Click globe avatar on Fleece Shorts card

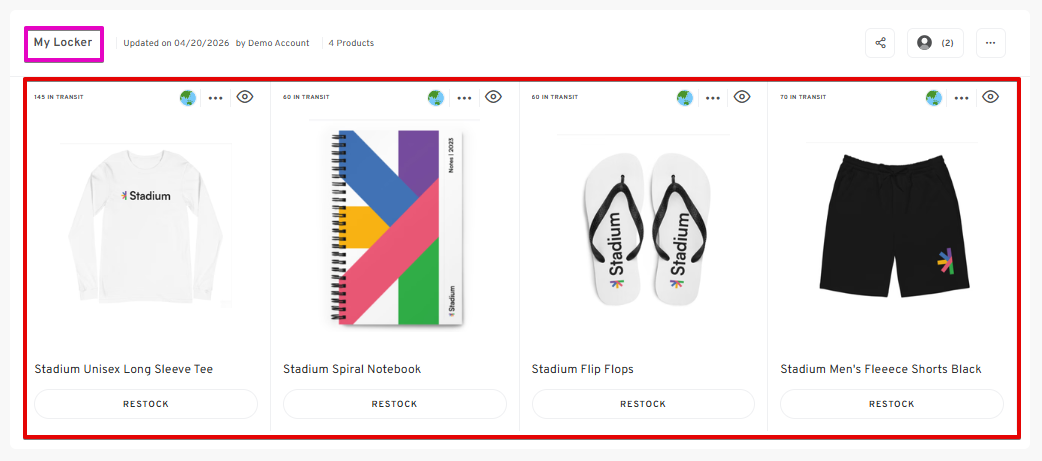point(934,98)
